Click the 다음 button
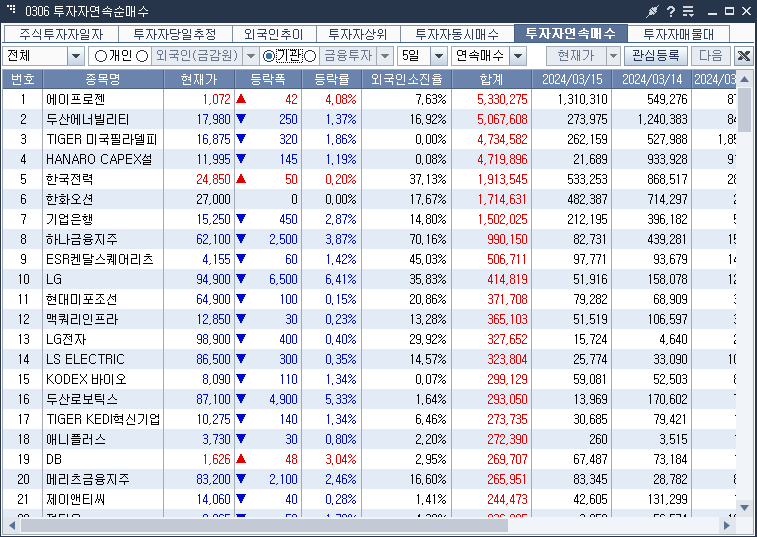 tap(711, 56)
